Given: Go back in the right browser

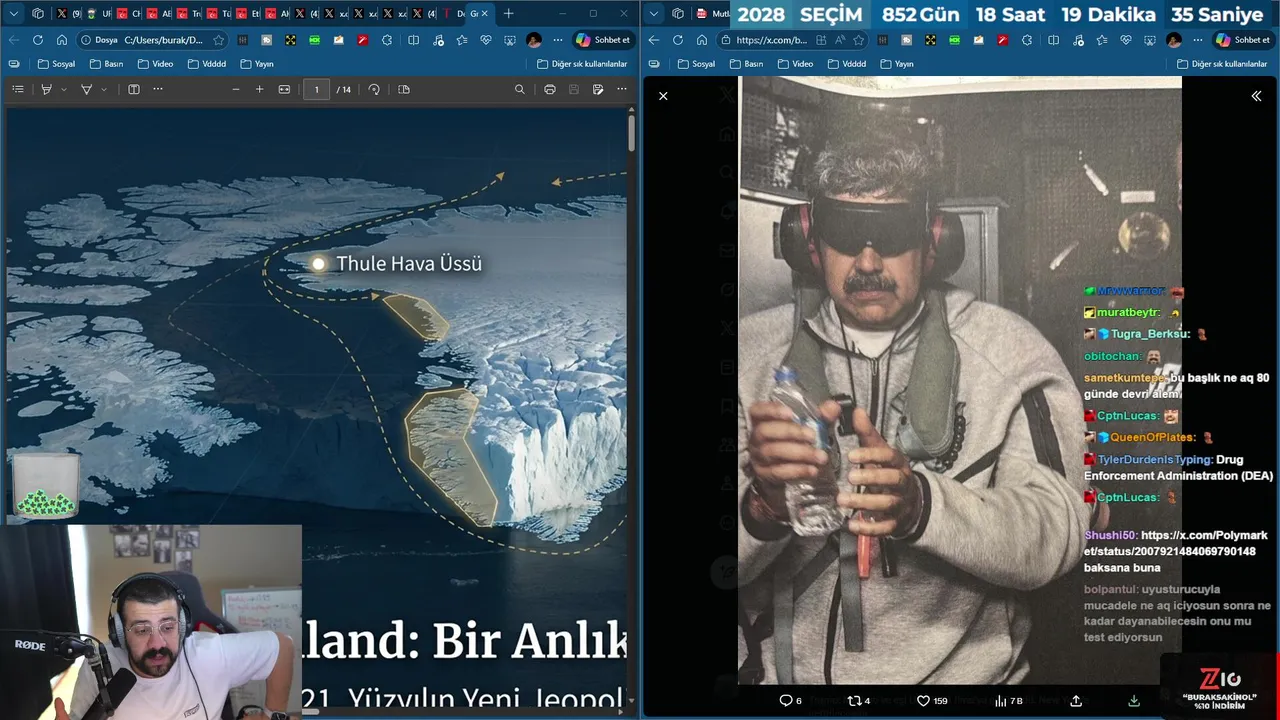Looking at the screenshot, I should point(654,40).
